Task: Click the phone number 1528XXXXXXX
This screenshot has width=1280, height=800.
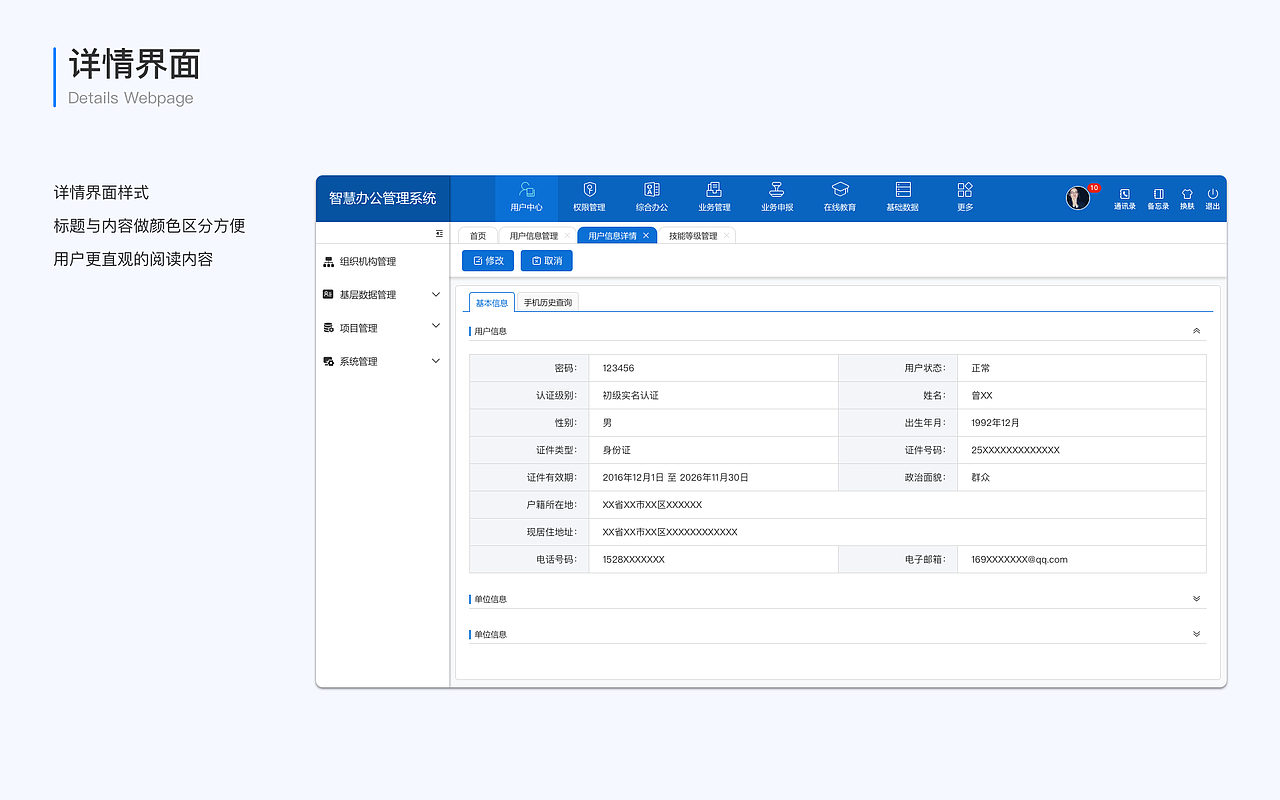Action: (634, 559)
